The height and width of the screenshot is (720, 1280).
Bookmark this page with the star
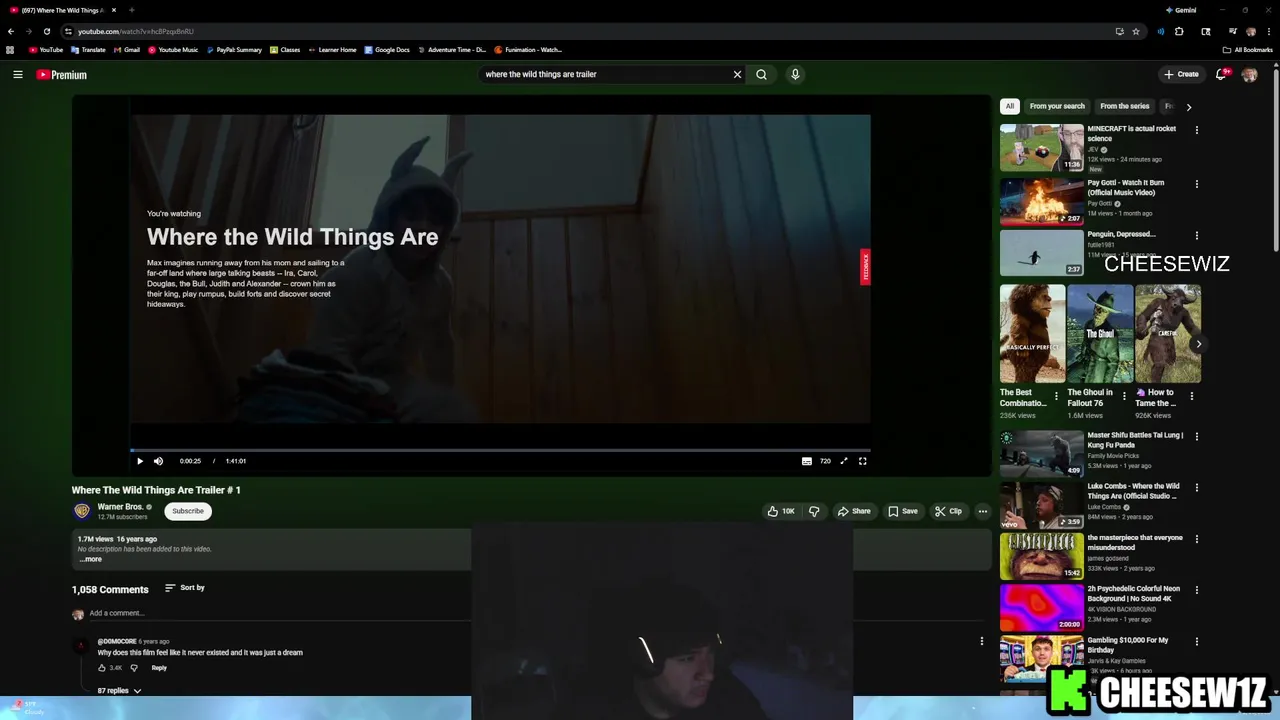(x=1136, y=31)
